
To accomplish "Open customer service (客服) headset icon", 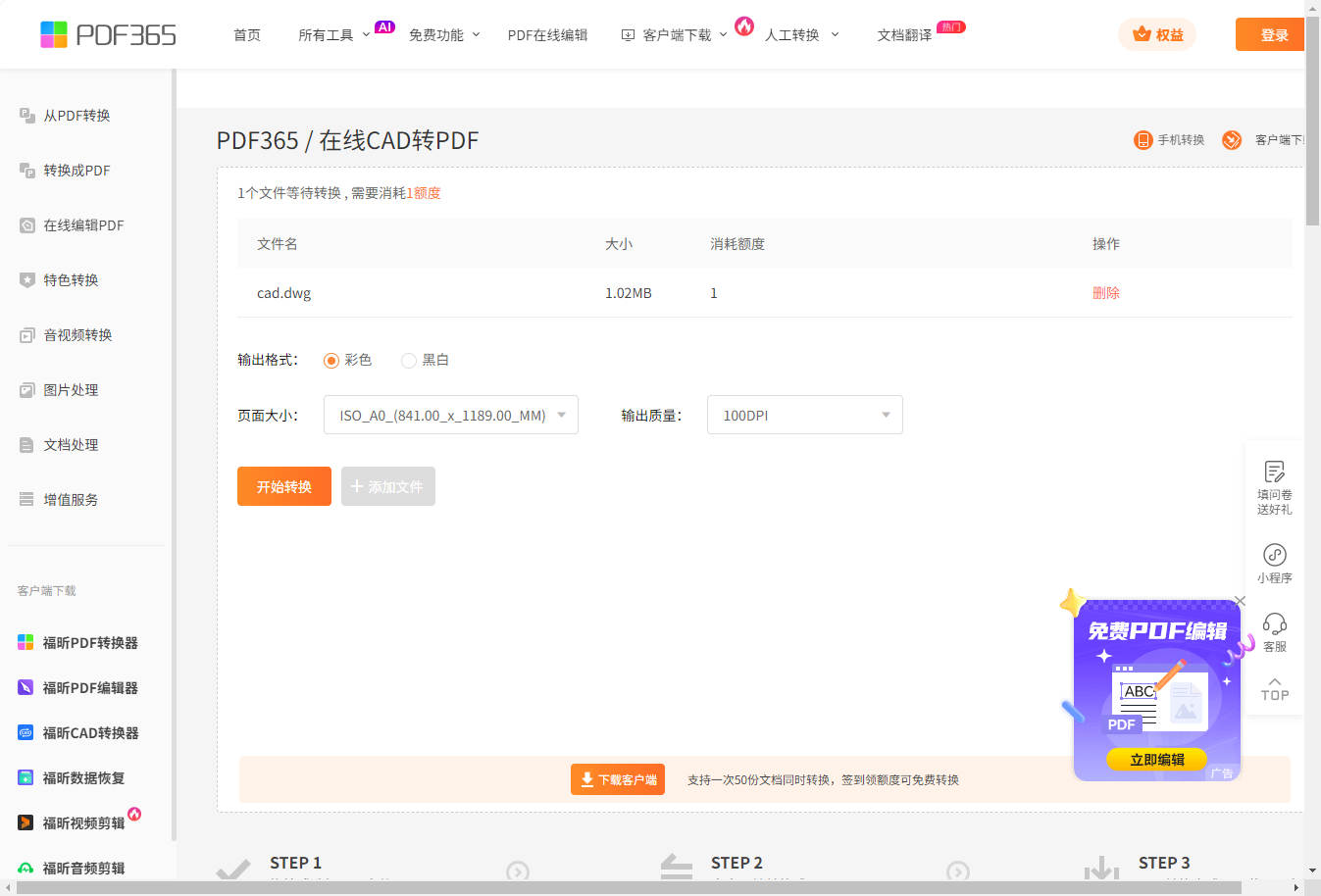I will click(x=1274, y=624).
